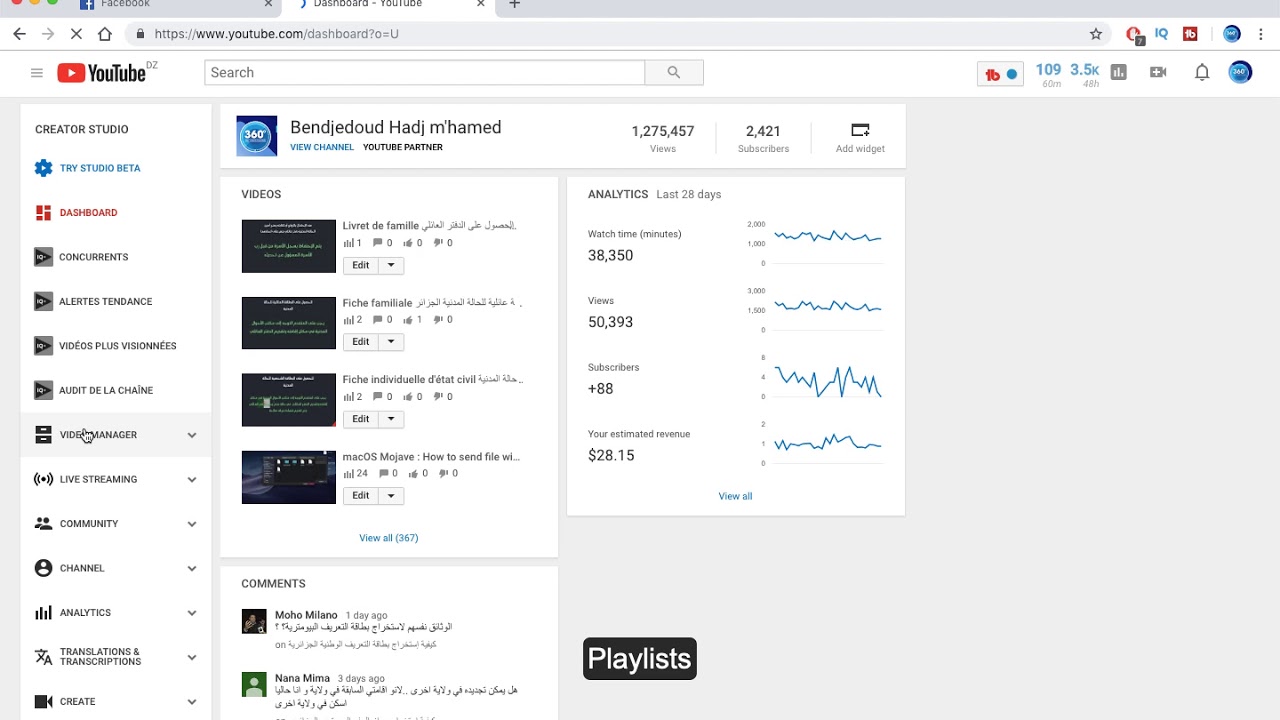Click the estimated revenue $28.15 value
Image resolution: width=1280 pixels, height=720 pixels.
(611, 455)
